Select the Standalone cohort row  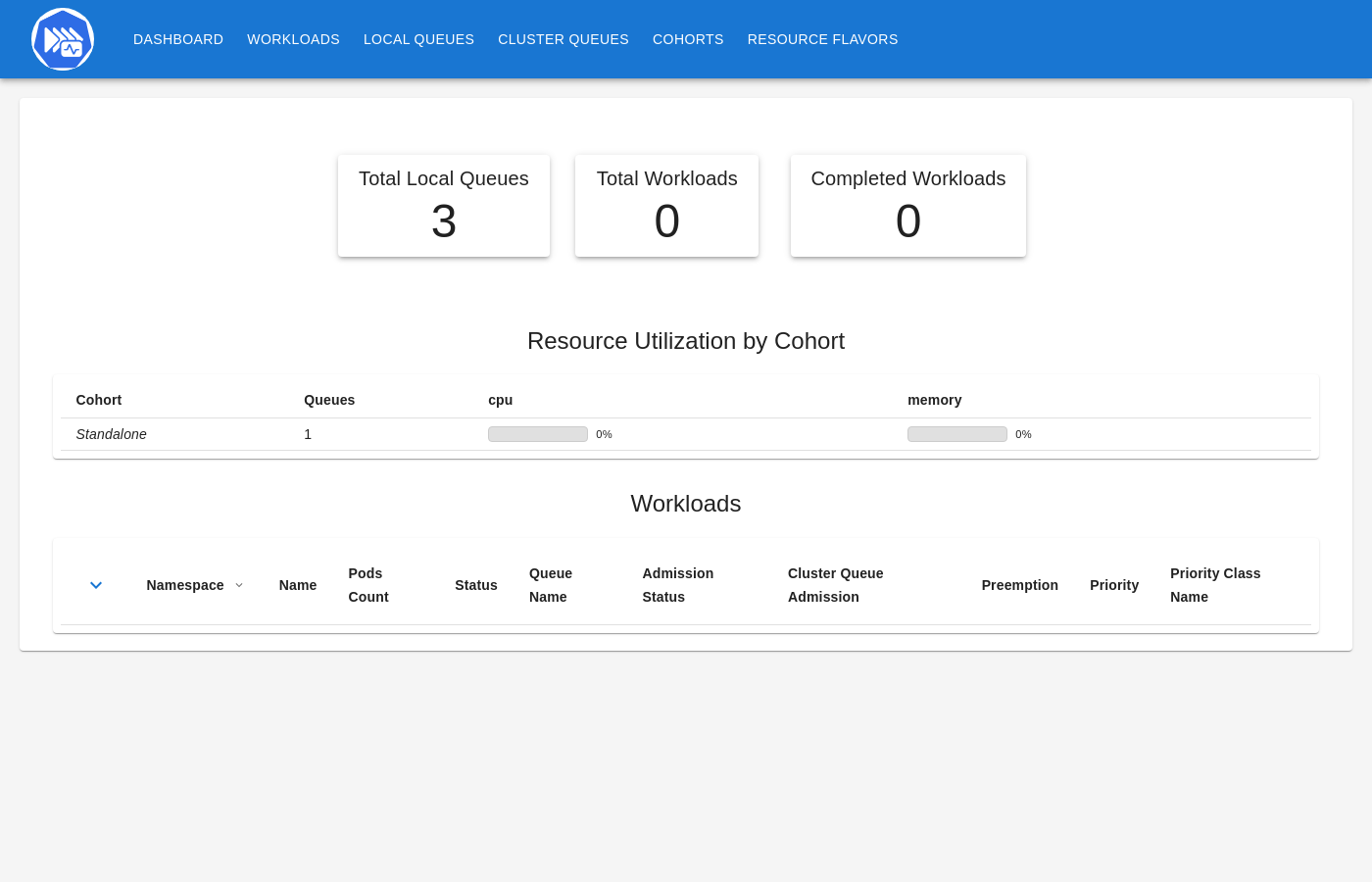tap(686, 434)
